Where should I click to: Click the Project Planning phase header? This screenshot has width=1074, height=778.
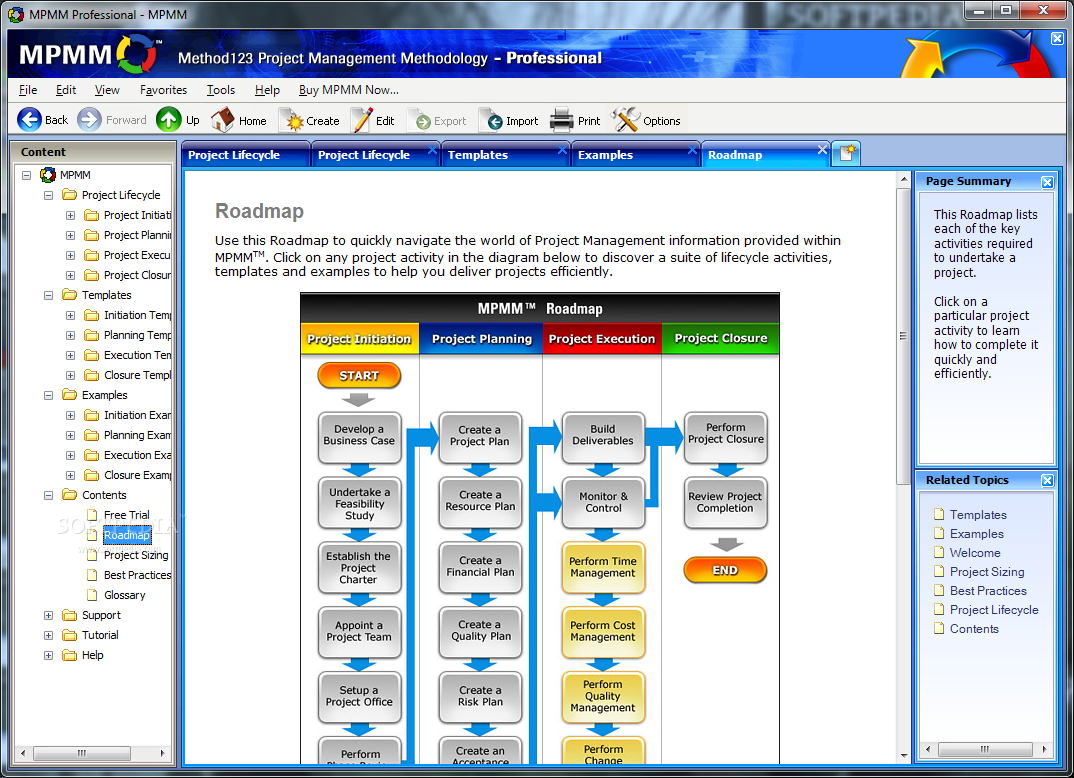pyautogui.click(x=482, y=339)
